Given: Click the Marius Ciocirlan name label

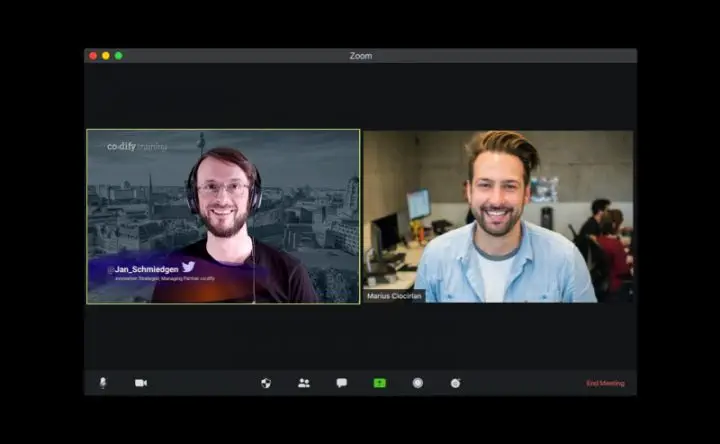Looking at the screenshot, I should (394, 296).
